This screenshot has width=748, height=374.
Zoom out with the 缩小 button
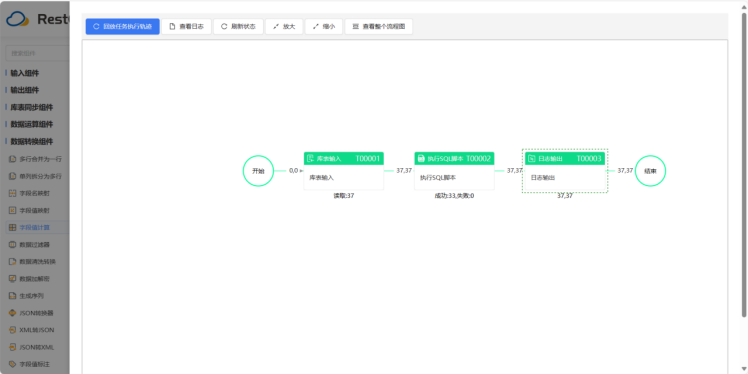(x=323, y=27)
